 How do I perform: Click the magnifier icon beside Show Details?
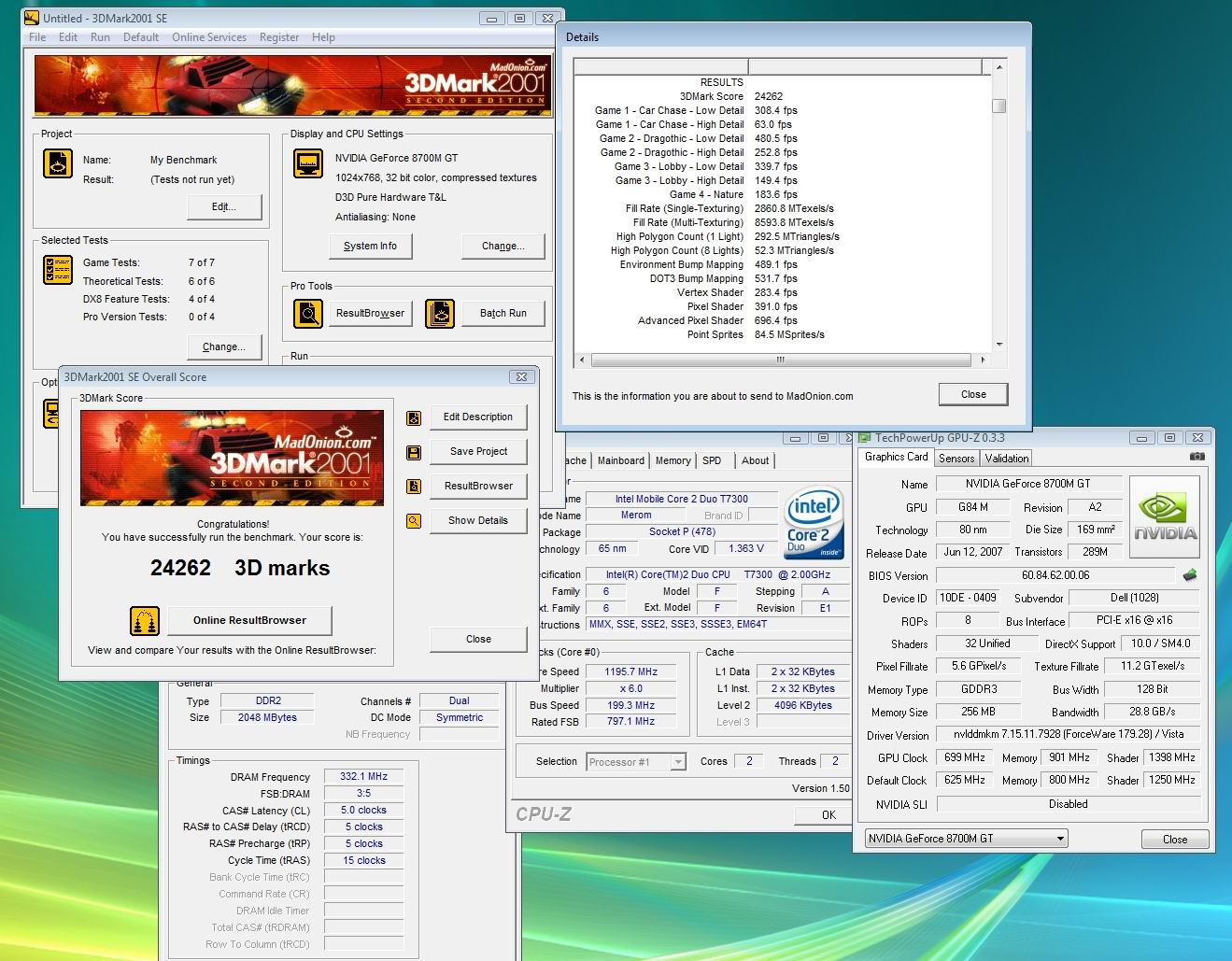tap(414, 521)
